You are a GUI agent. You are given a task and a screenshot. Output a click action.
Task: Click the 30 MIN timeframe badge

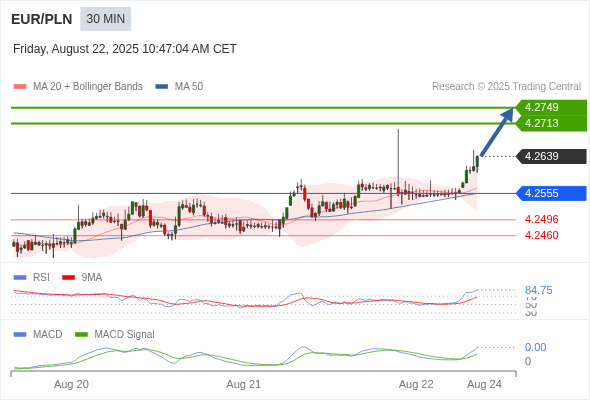105,19
